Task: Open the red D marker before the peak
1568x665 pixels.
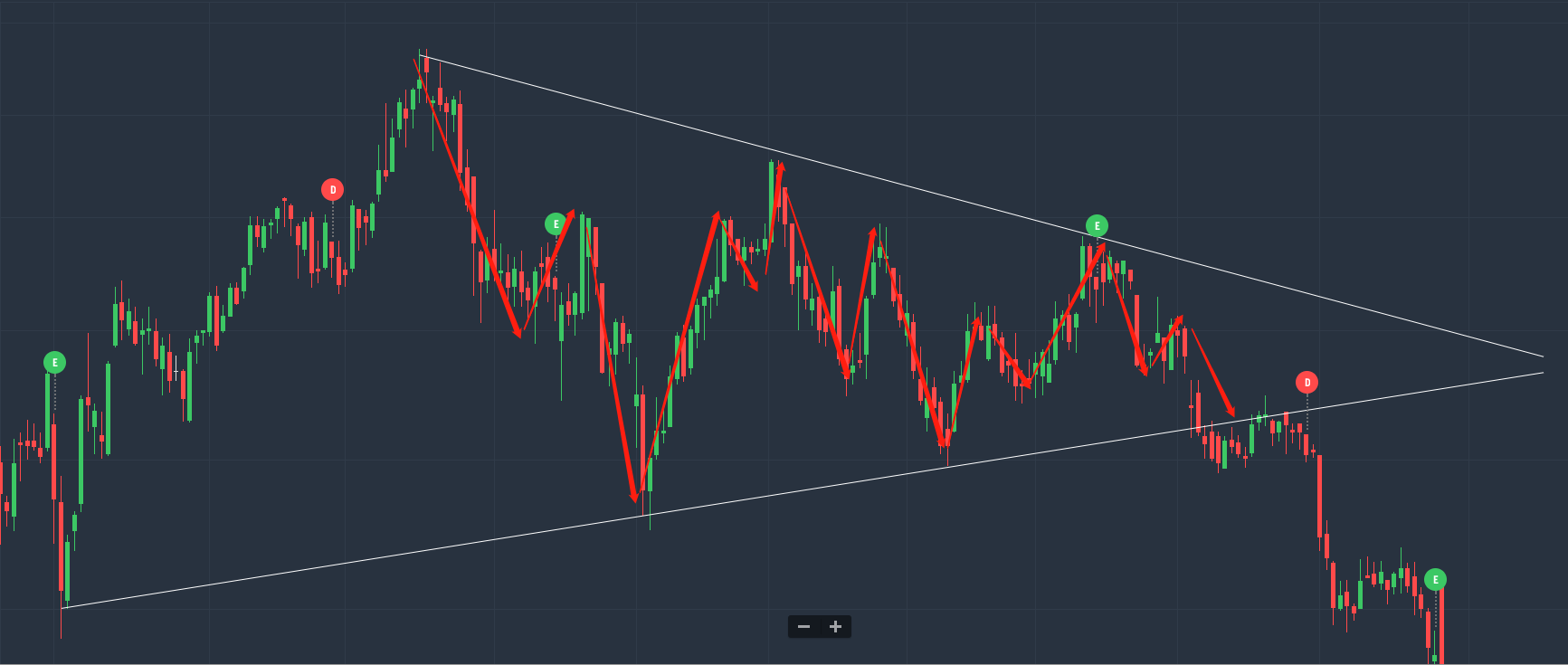Action: pyautogui.click(x=333, y=189)
